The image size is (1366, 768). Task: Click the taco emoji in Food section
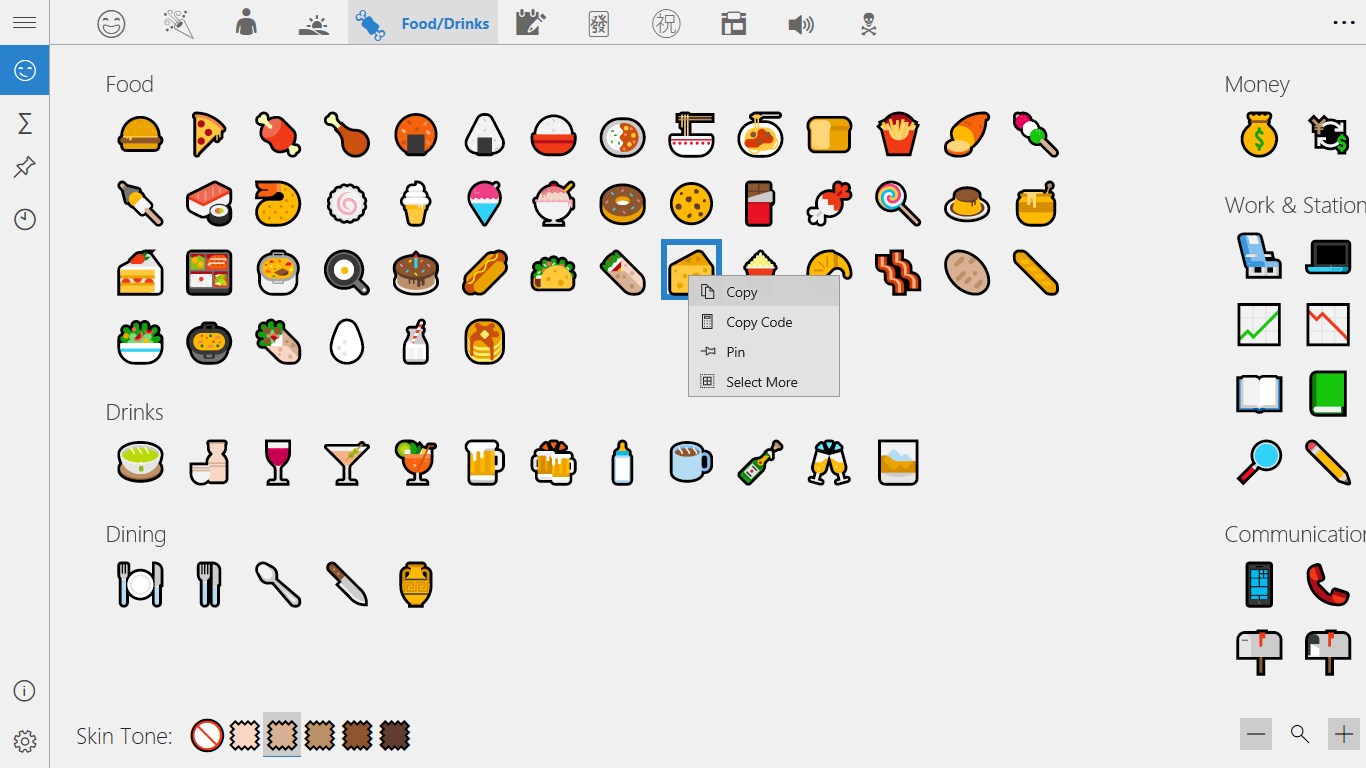tap(553, 272)
